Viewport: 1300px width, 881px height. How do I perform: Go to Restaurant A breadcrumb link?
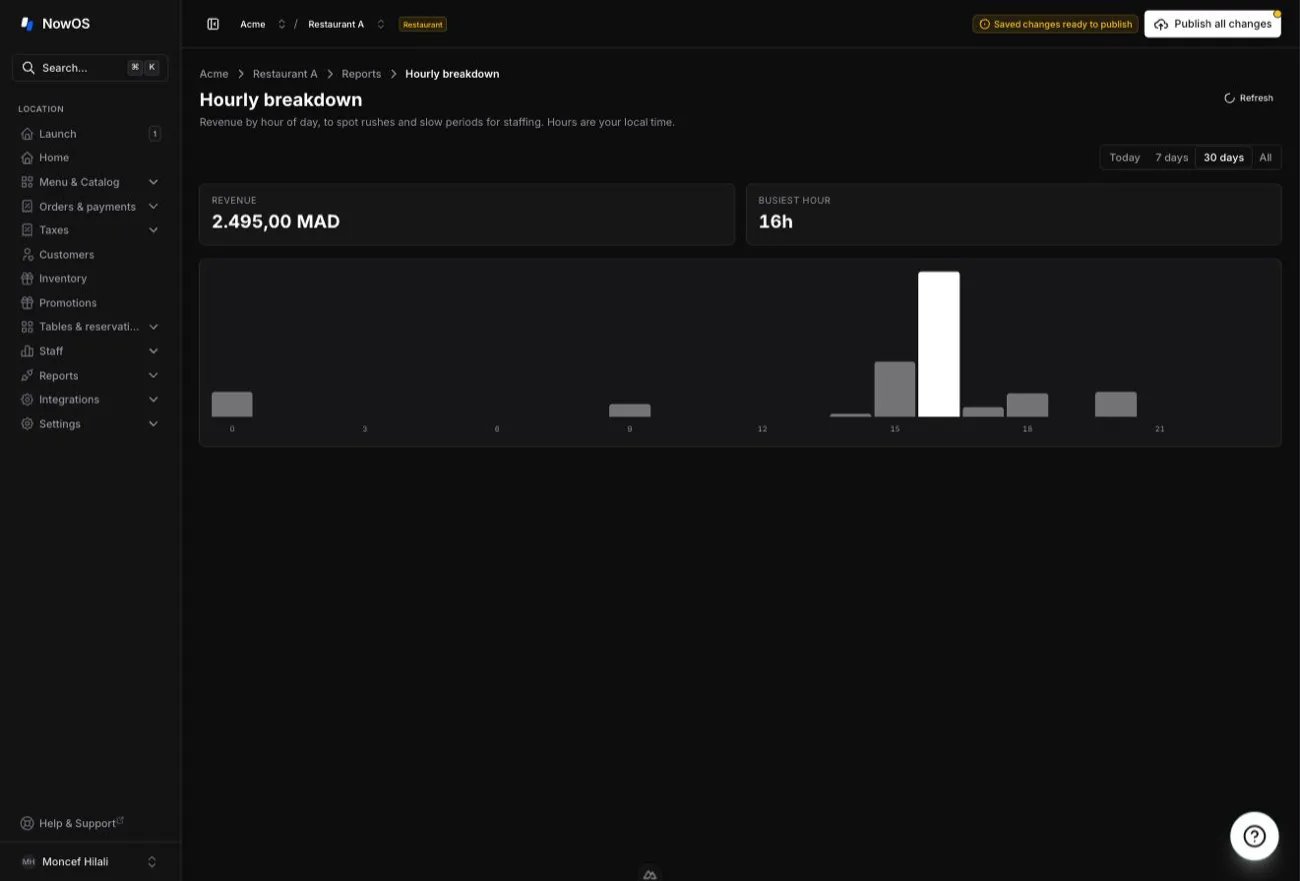[285, 74]
